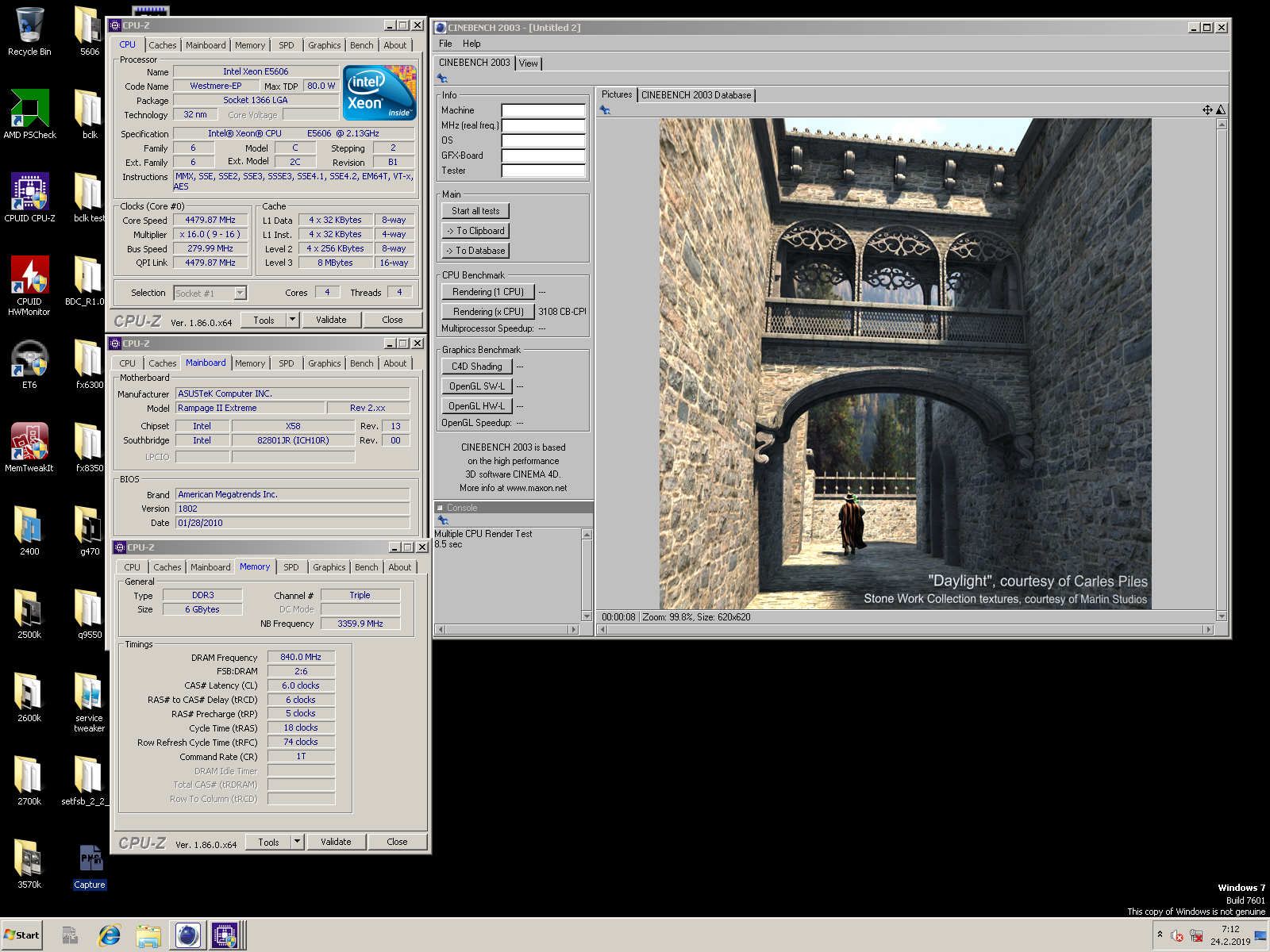Image resolution: width=1270 pixels, height=952 pixels.
Task: Click the muted volume tray icon
Action: point(1177,936)
